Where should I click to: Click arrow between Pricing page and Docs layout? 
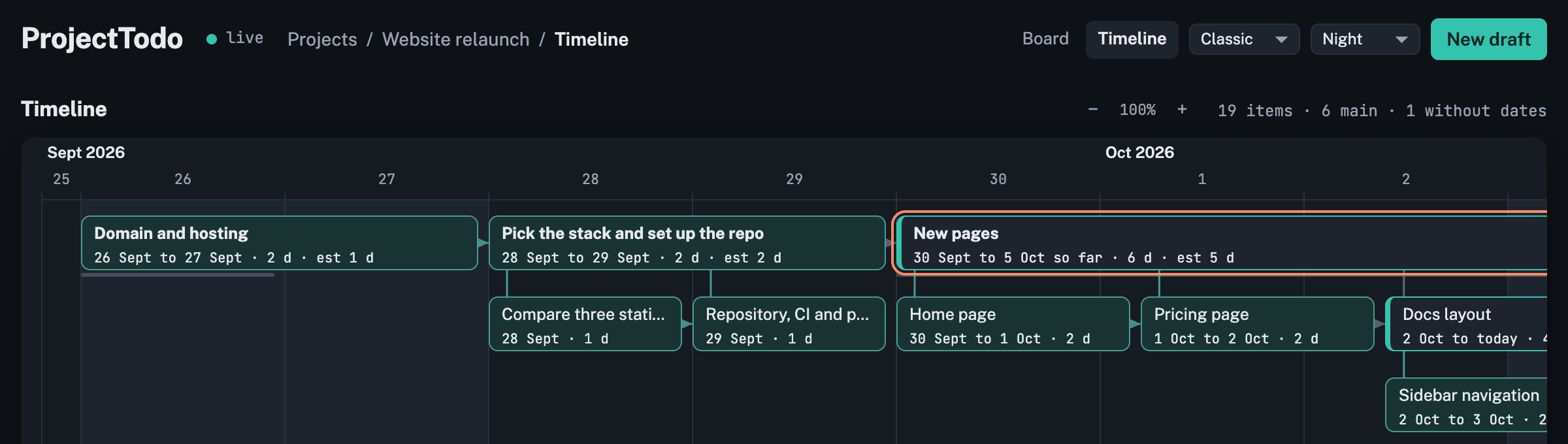pyautogui.click(x=1380, y=324)
